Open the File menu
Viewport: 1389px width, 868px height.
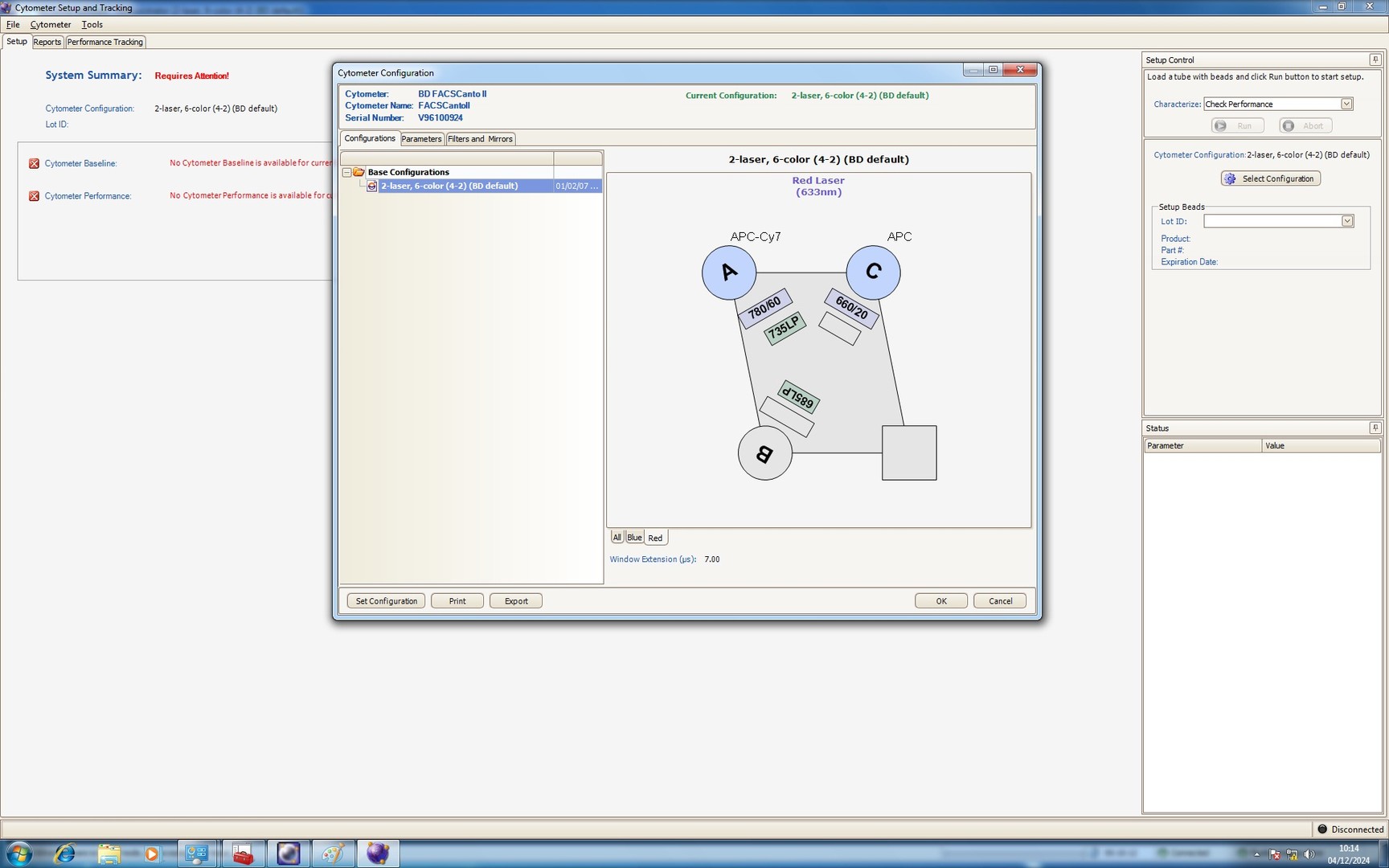[x=13, y=24]
